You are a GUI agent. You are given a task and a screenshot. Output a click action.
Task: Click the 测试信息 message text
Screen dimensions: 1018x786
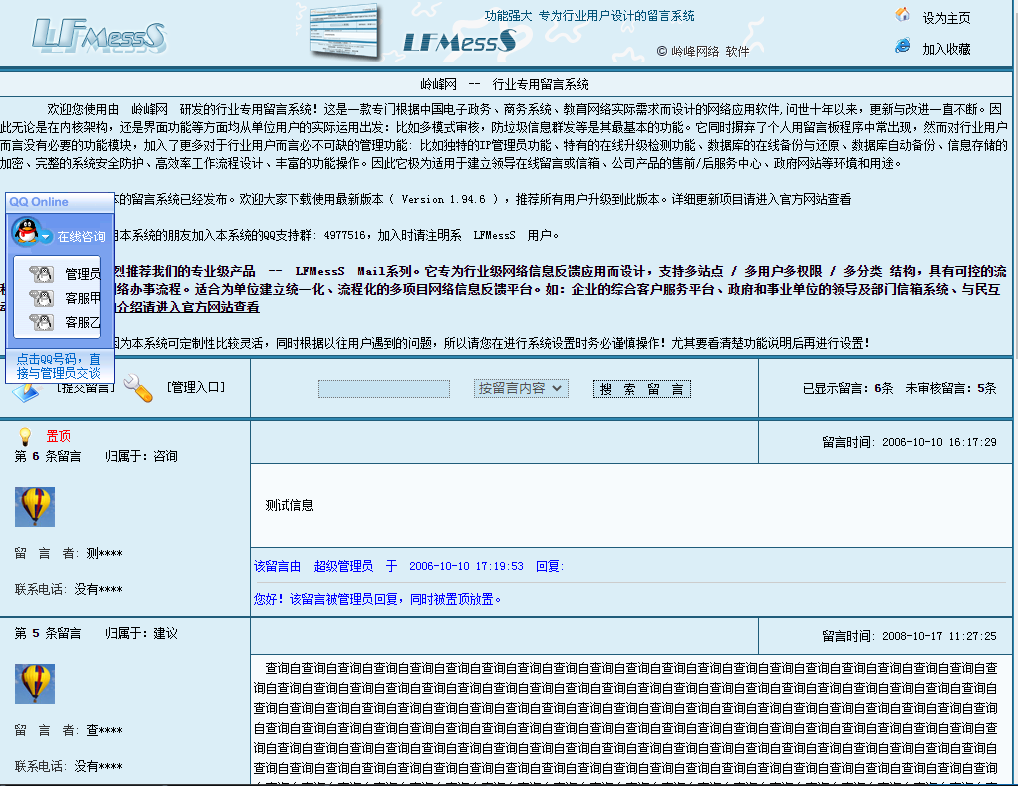pos(290,505)
